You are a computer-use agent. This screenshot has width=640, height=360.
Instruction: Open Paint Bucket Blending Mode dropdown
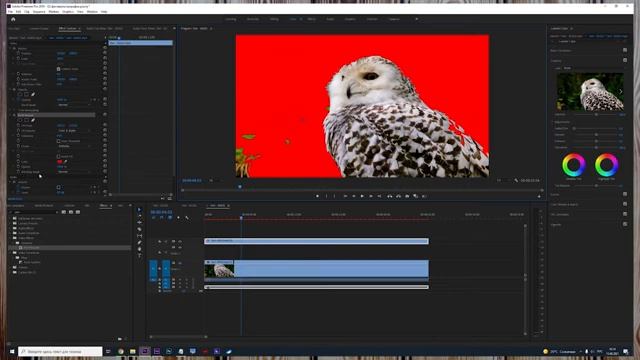pos(73,172)
